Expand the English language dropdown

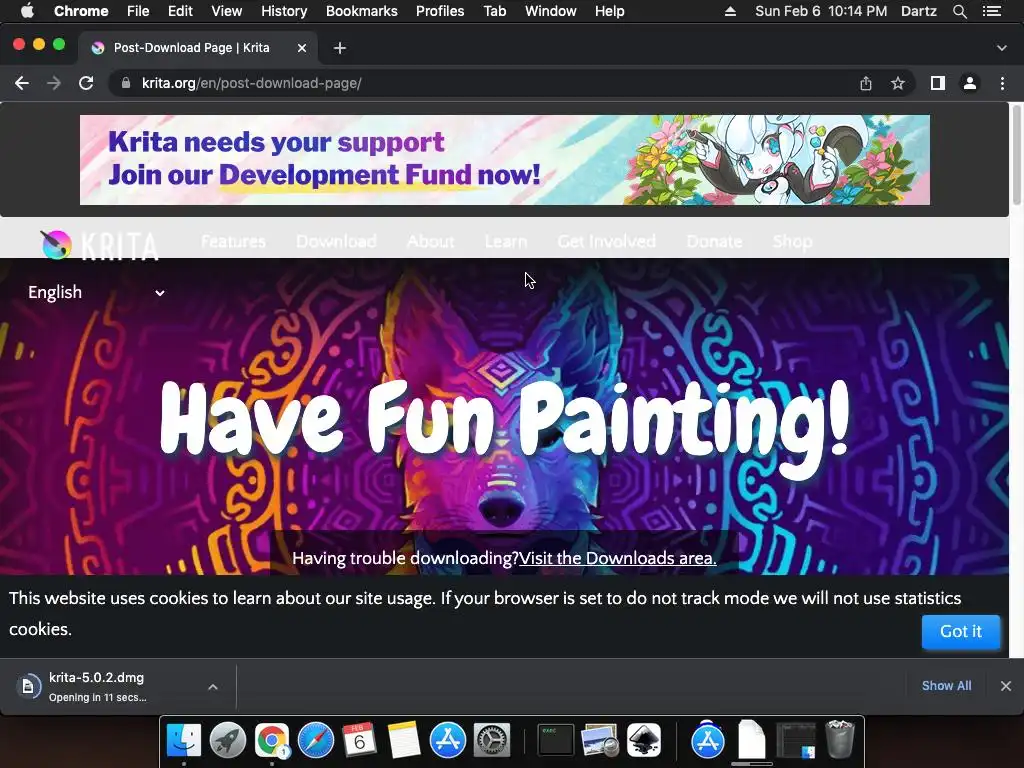point(96,293)
